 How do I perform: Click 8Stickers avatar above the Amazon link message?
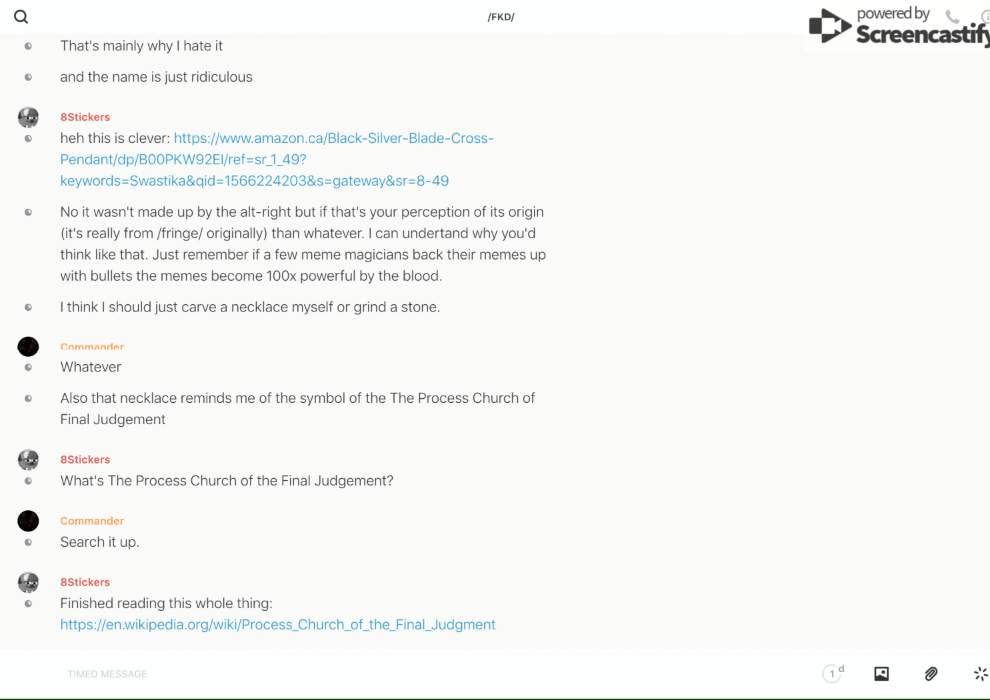pyautogui.click(x=28, y=117)
